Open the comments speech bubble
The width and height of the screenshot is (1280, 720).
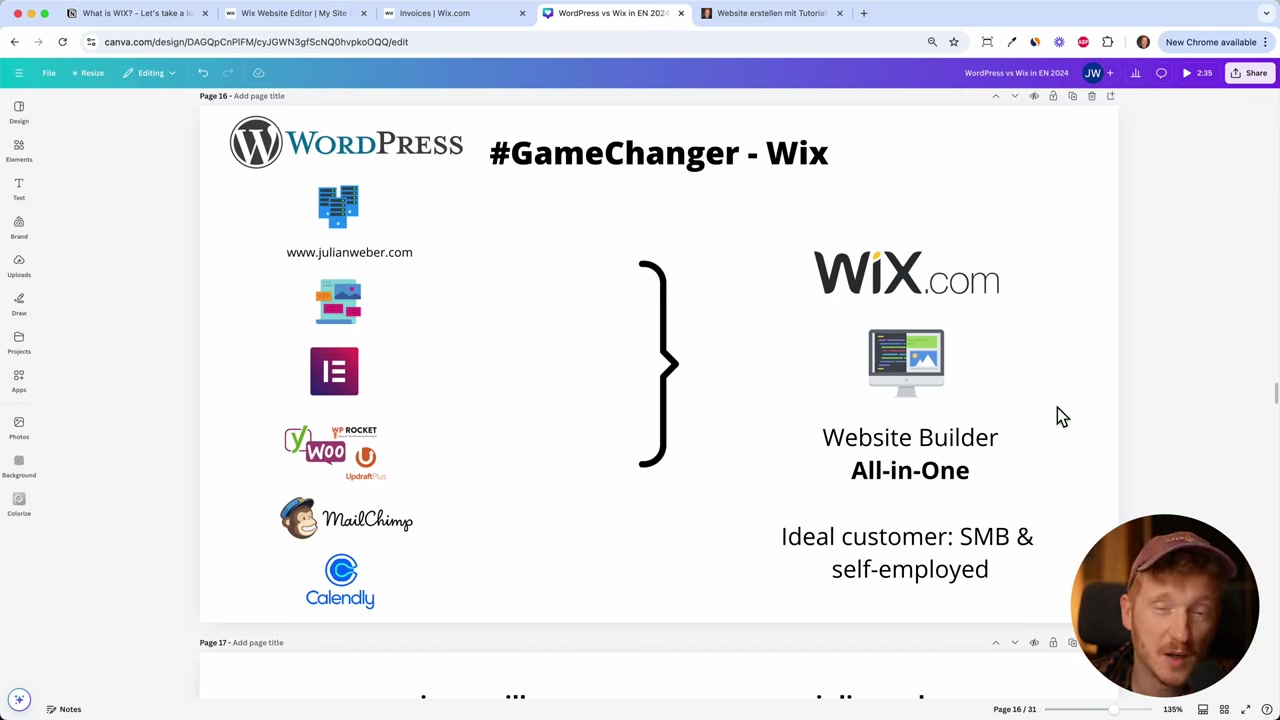click(1161, 73)
